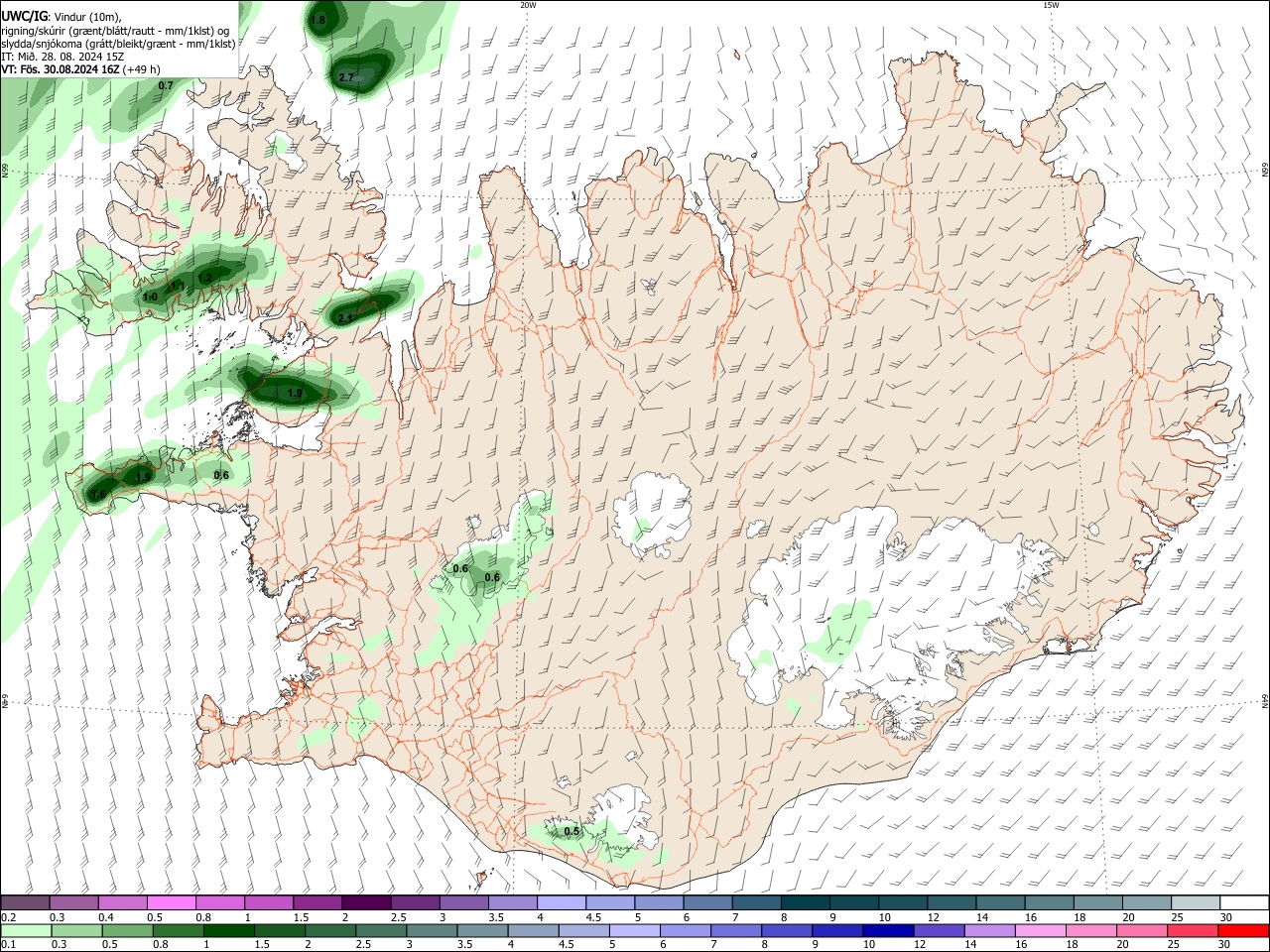Click the 'rigning/skúrir' legend description line
Screen dimensions: 1270x952
coord(115,31)
